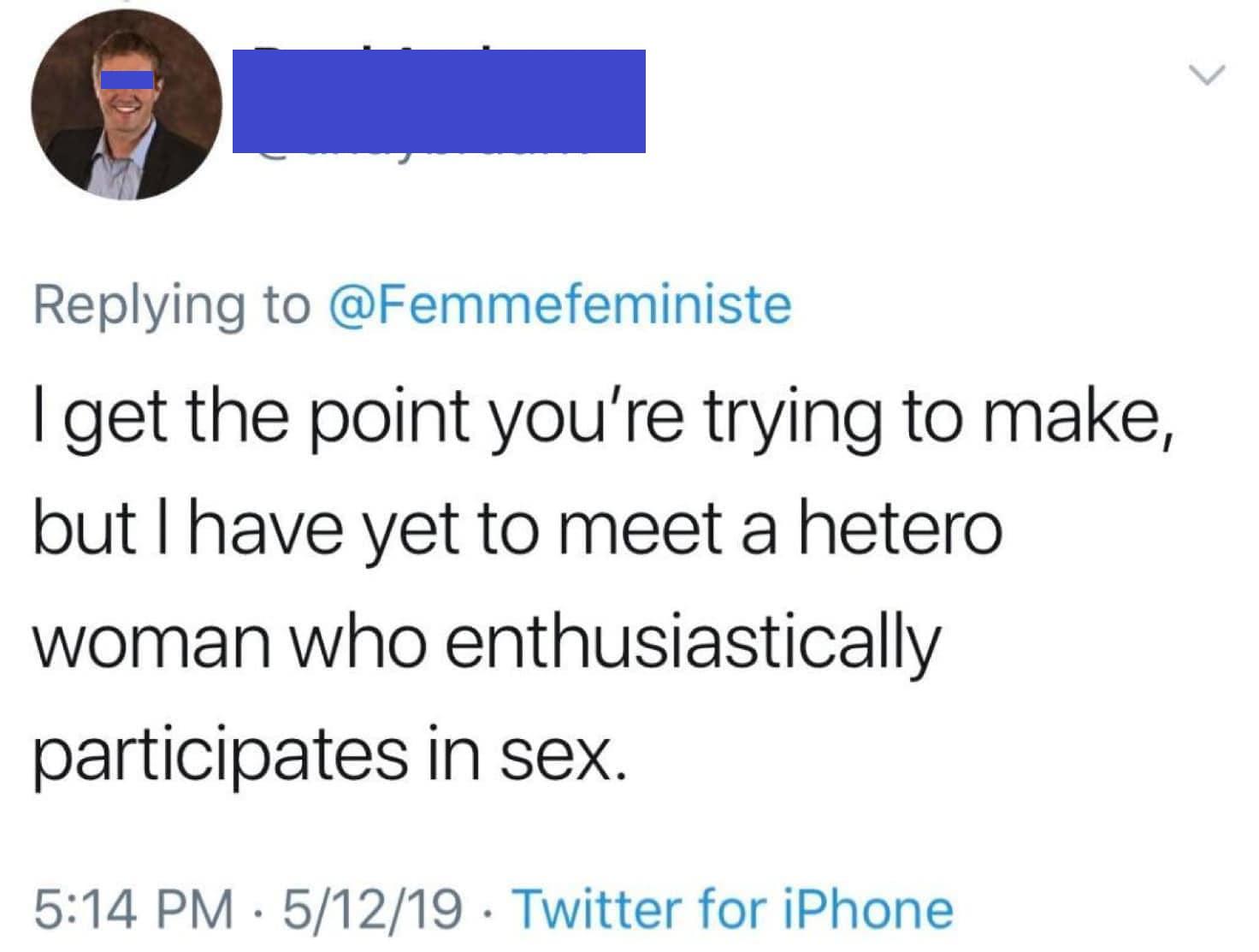Click the blue redacted name block
Viewport: 1259px width, 952px height.
tap(439, 101)
